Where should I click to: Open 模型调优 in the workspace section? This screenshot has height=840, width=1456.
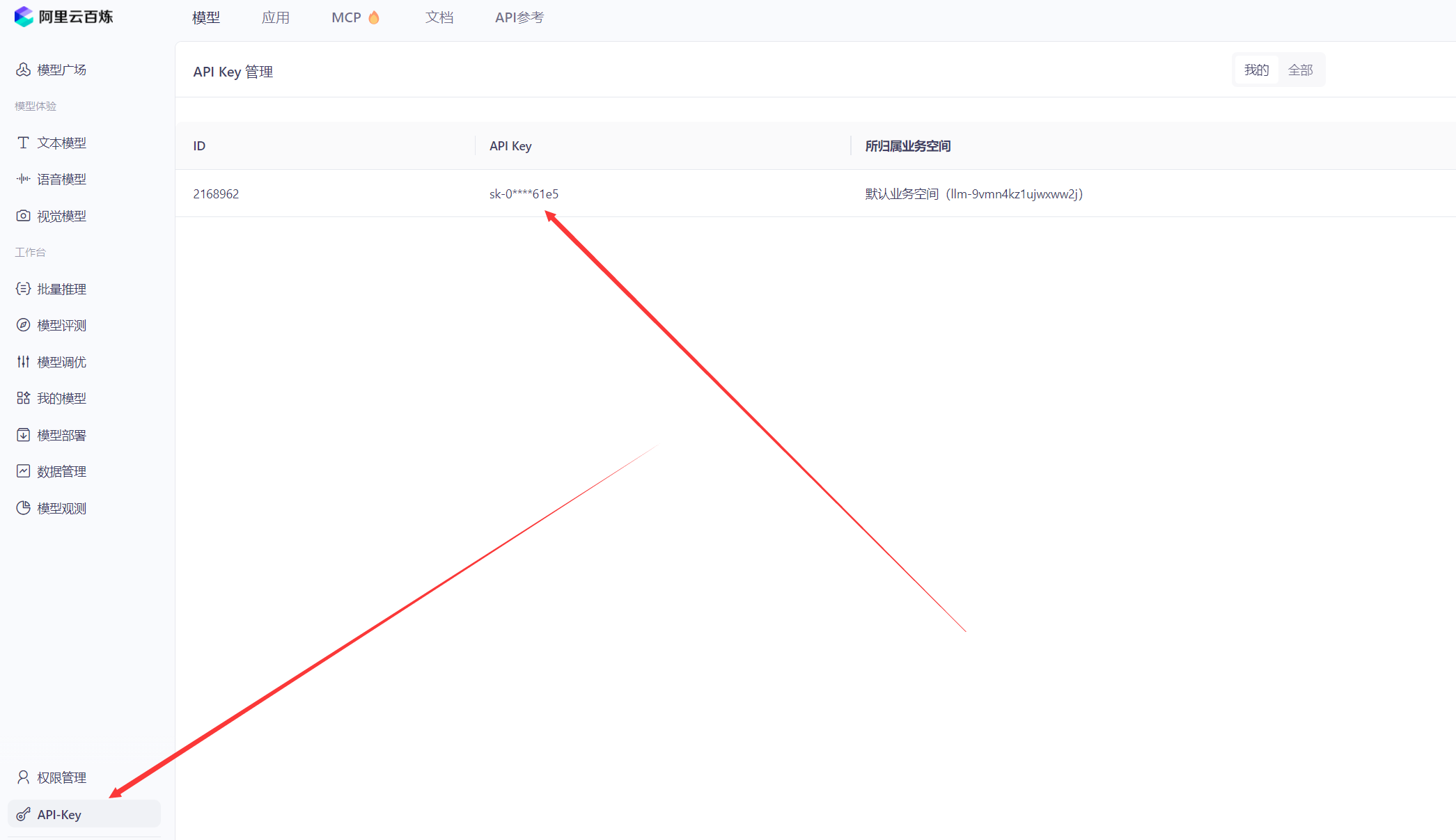(x=61, y=361)
